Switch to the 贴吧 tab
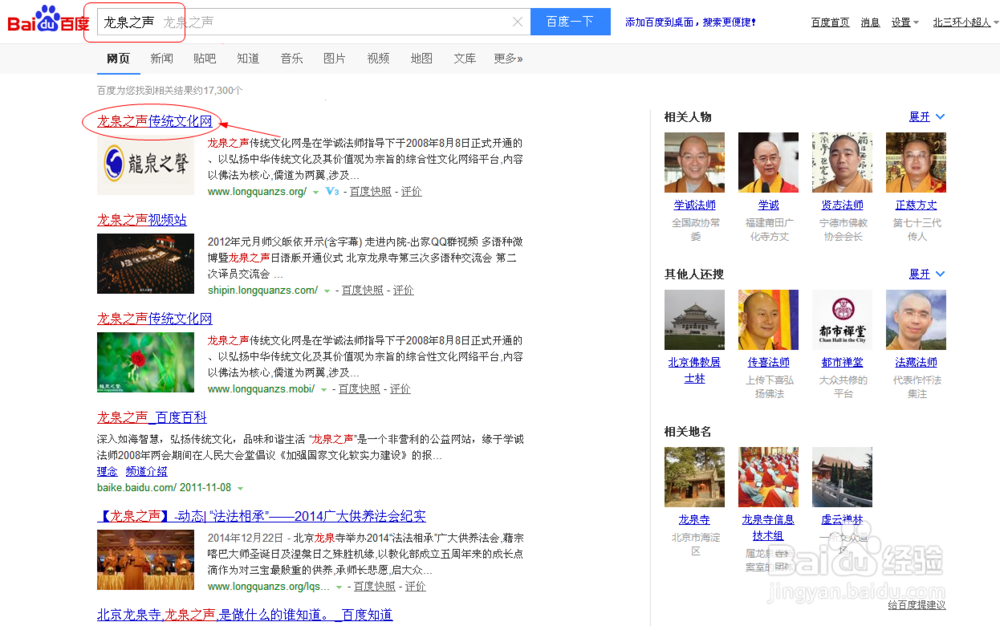The height and width of the screenshot is (626, 1000). pos(205,59)
